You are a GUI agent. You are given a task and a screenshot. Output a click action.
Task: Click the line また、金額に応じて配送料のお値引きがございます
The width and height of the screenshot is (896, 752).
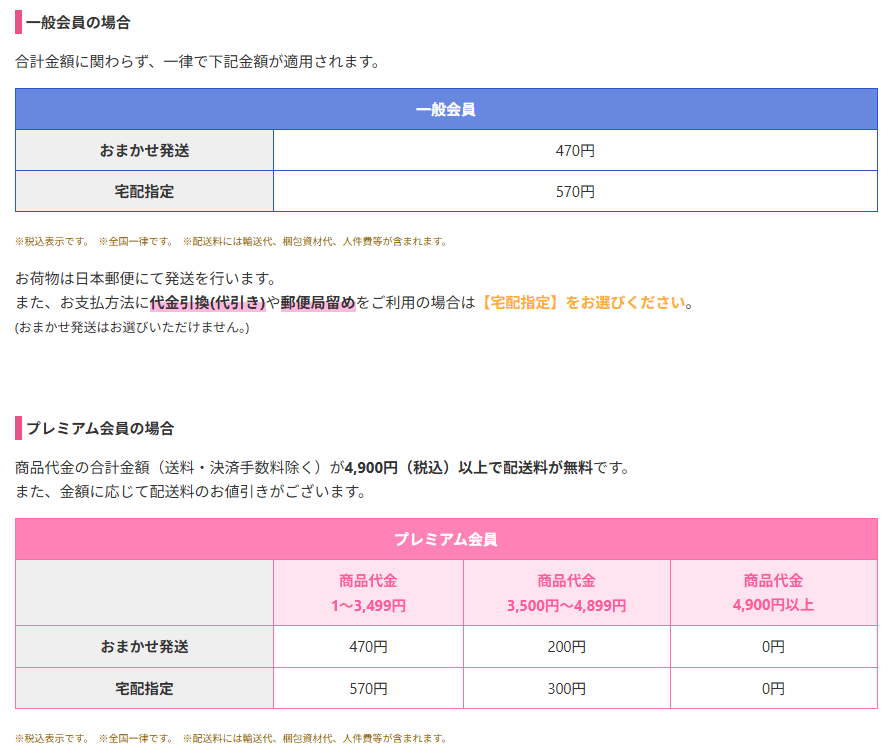pyautogui.click(x=190, y=492)
